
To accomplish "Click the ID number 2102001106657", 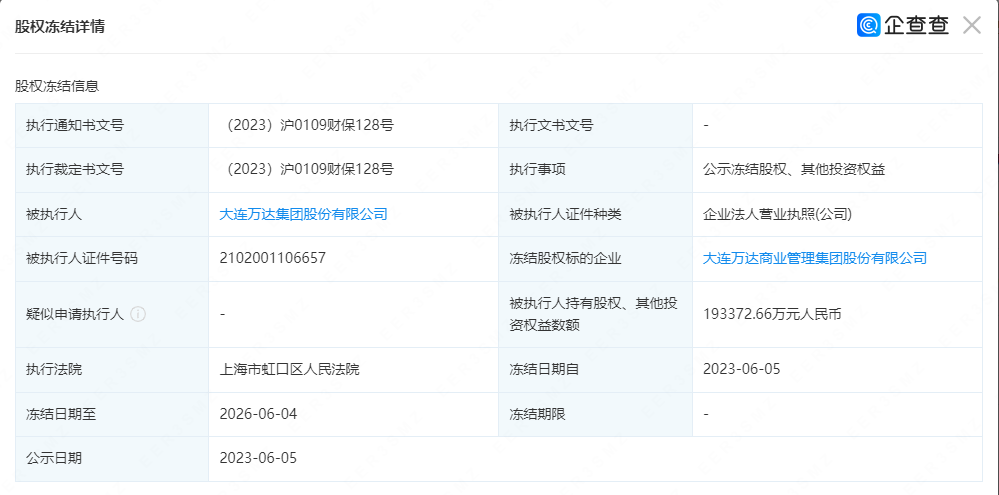I will [272, 258].
